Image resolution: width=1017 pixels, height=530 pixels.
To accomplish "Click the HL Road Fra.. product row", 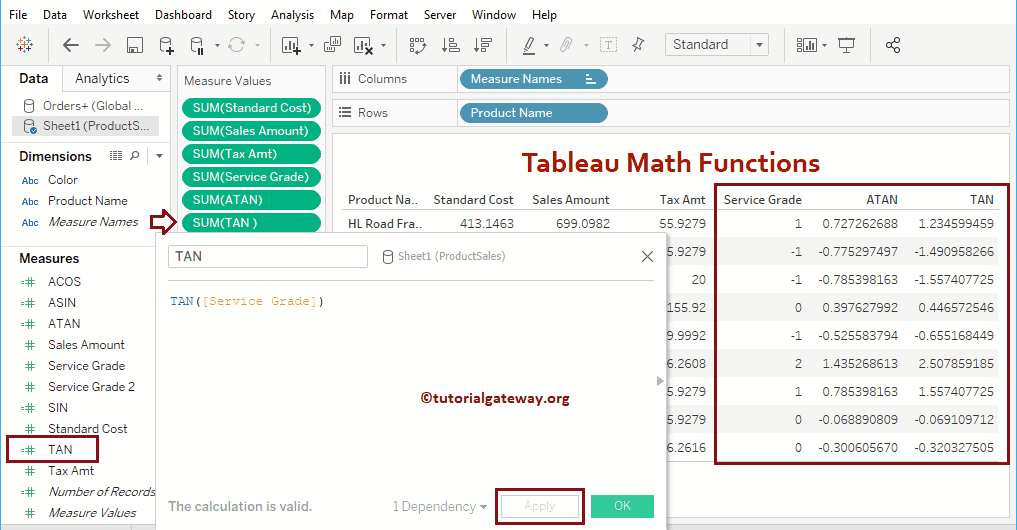I will point(385,224).
